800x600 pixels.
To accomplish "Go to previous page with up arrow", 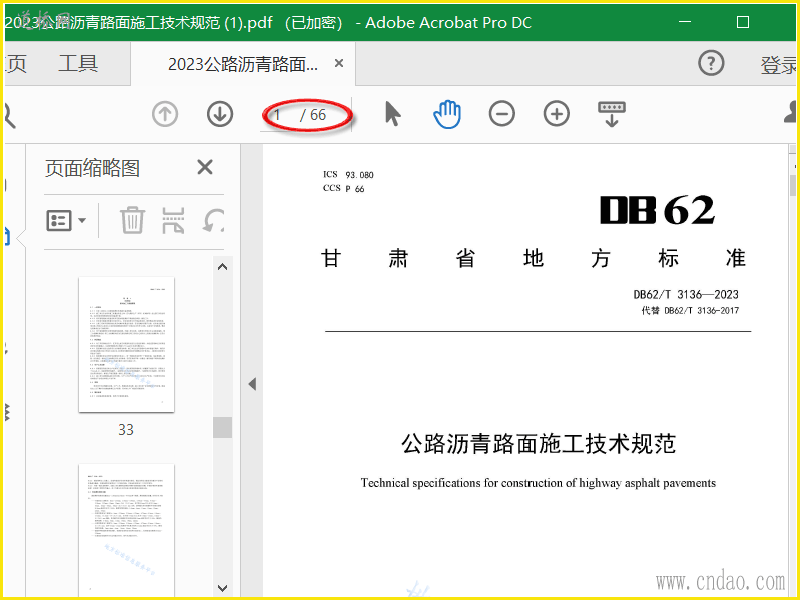I will coord(165,114).
